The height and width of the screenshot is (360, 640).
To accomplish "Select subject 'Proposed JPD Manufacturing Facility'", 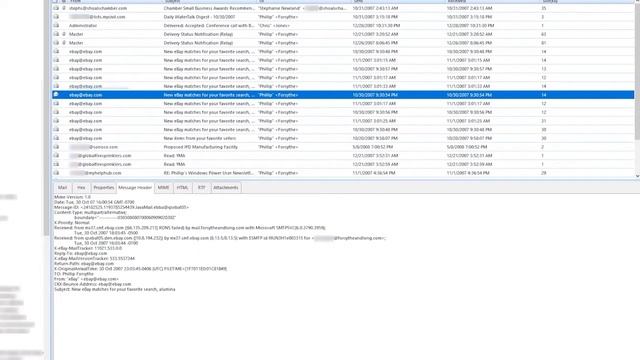I will (200, 147).
